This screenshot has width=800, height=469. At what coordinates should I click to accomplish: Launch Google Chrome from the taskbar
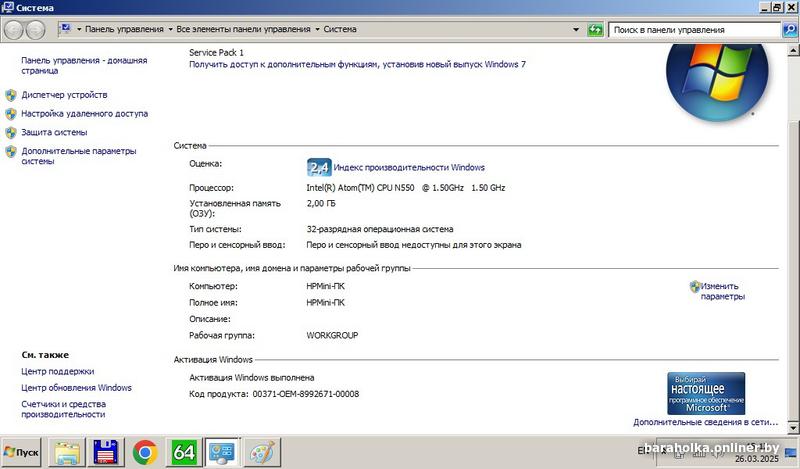[145, 452]
